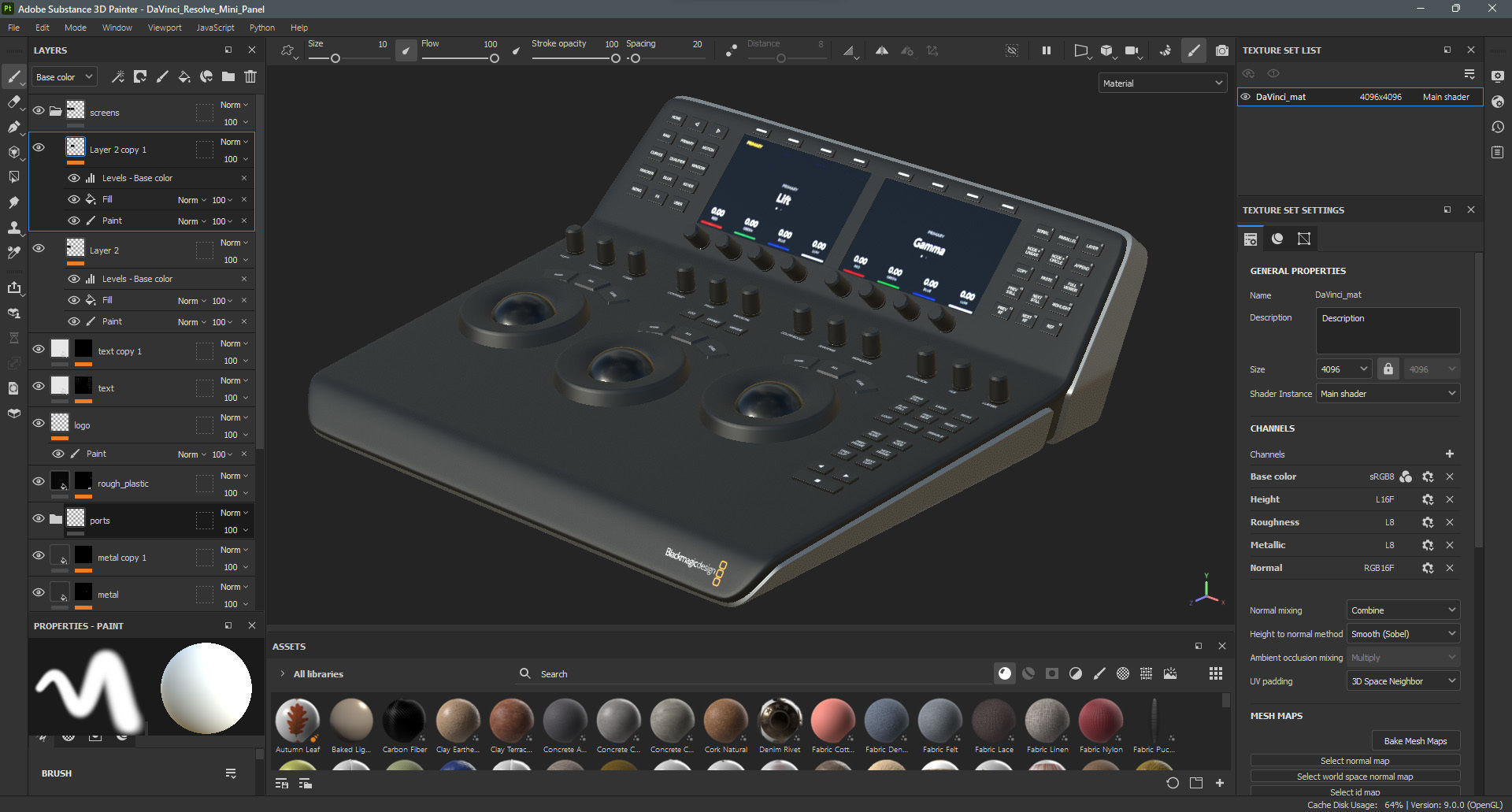Select the Eraser tool

[13, 102]
